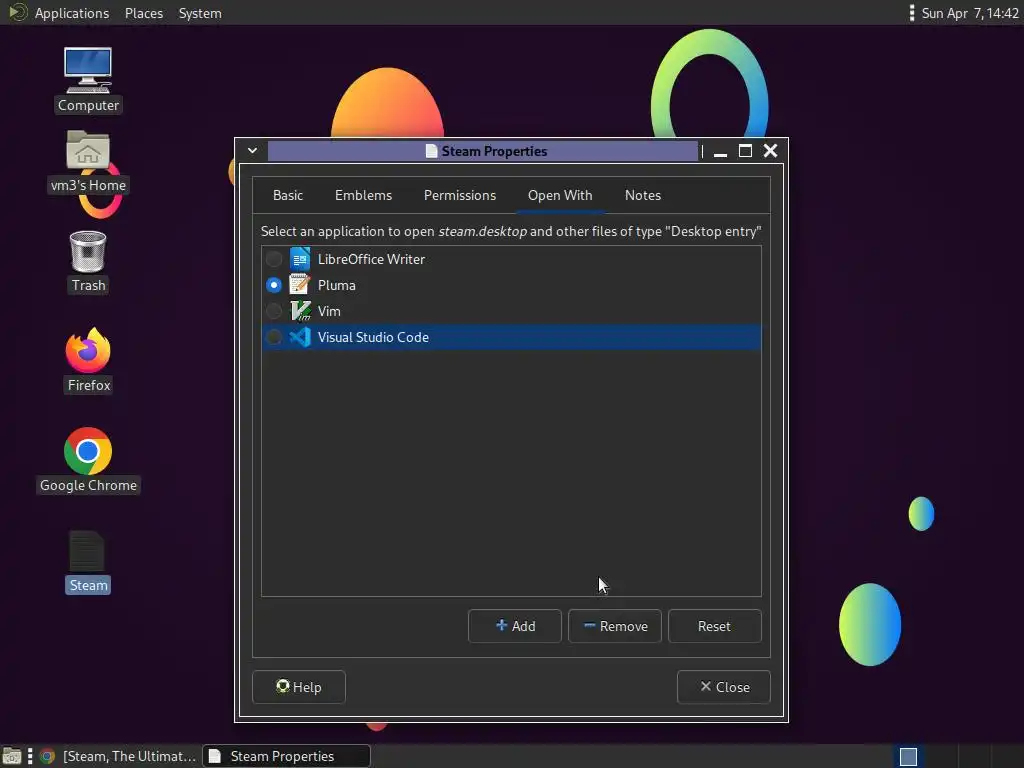The image size is (1024, 768).
Task: Maximize the Steam Properties window
Action: point(745,151)
